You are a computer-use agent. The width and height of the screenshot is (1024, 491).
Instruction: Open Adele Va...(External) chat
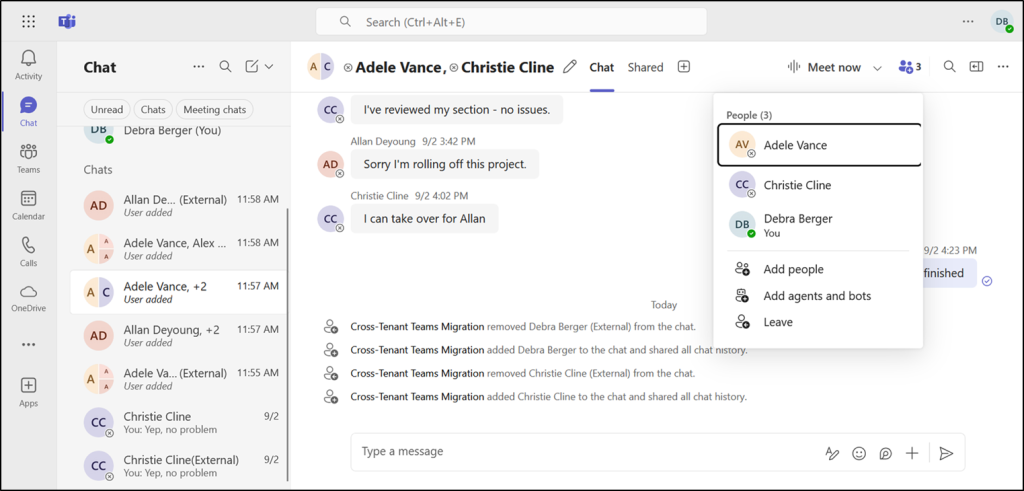[x=178, y=379]
